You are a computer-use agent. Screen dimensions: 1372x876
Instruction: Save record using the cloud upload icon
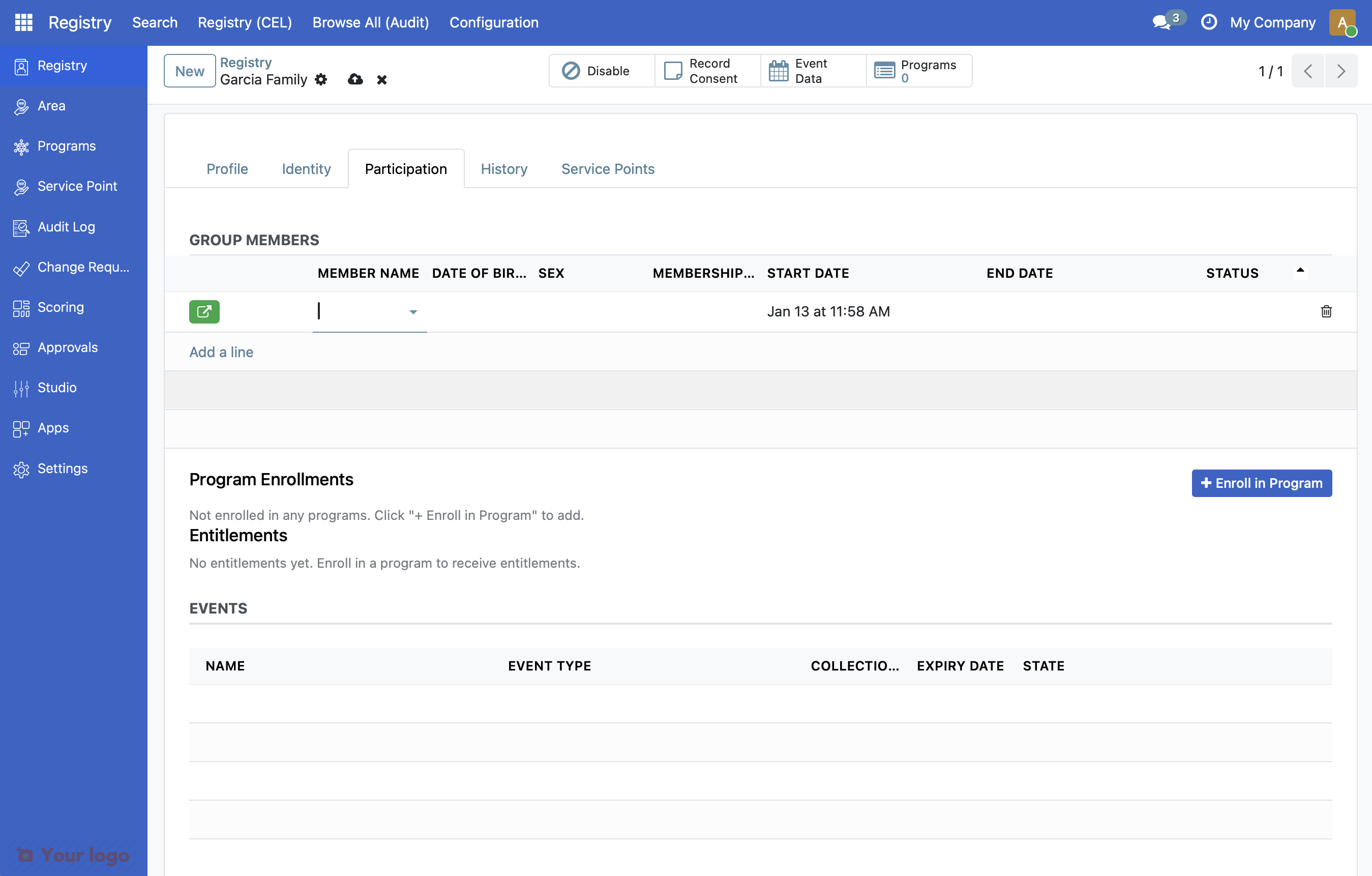[354, 80]
